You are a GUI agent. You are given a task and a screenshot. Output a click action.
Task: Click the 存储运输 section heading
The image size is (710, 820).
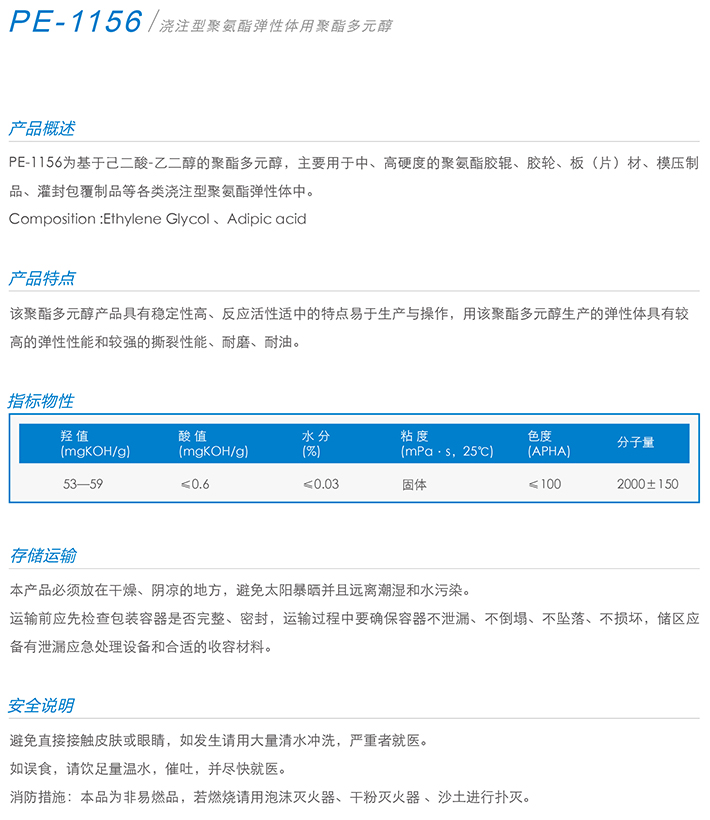41,555
